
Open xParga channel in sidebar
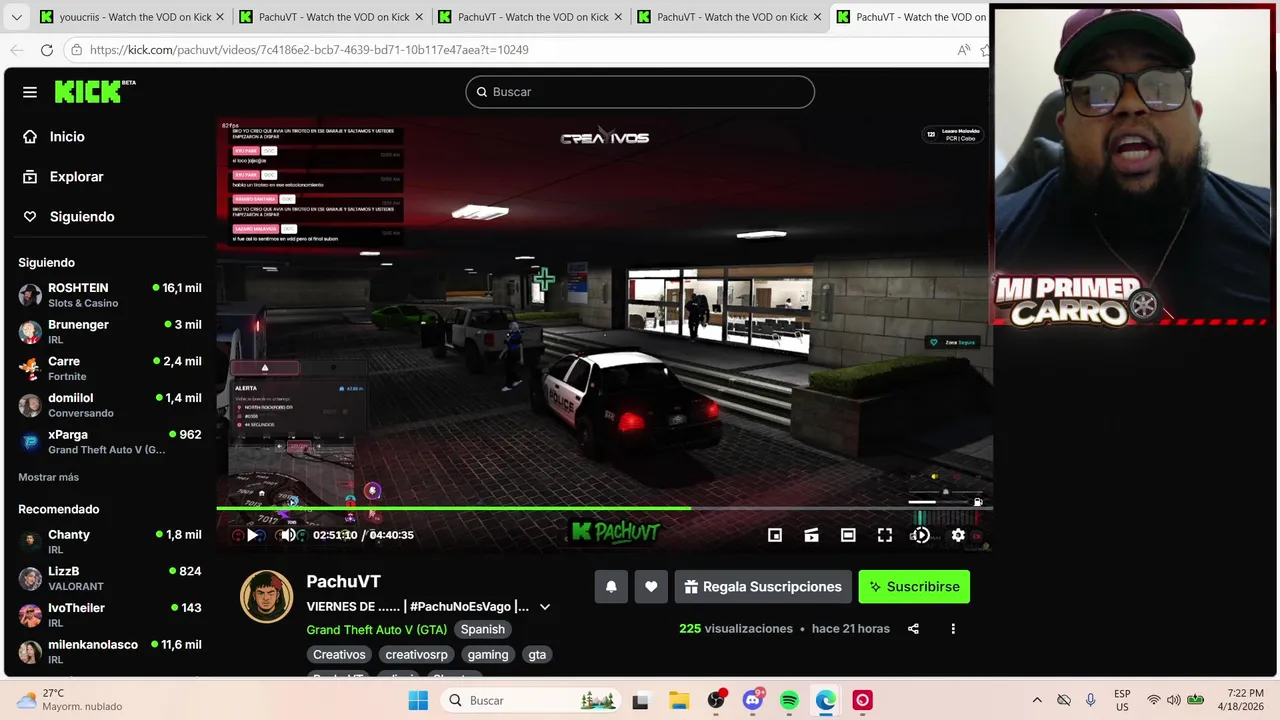110,442
